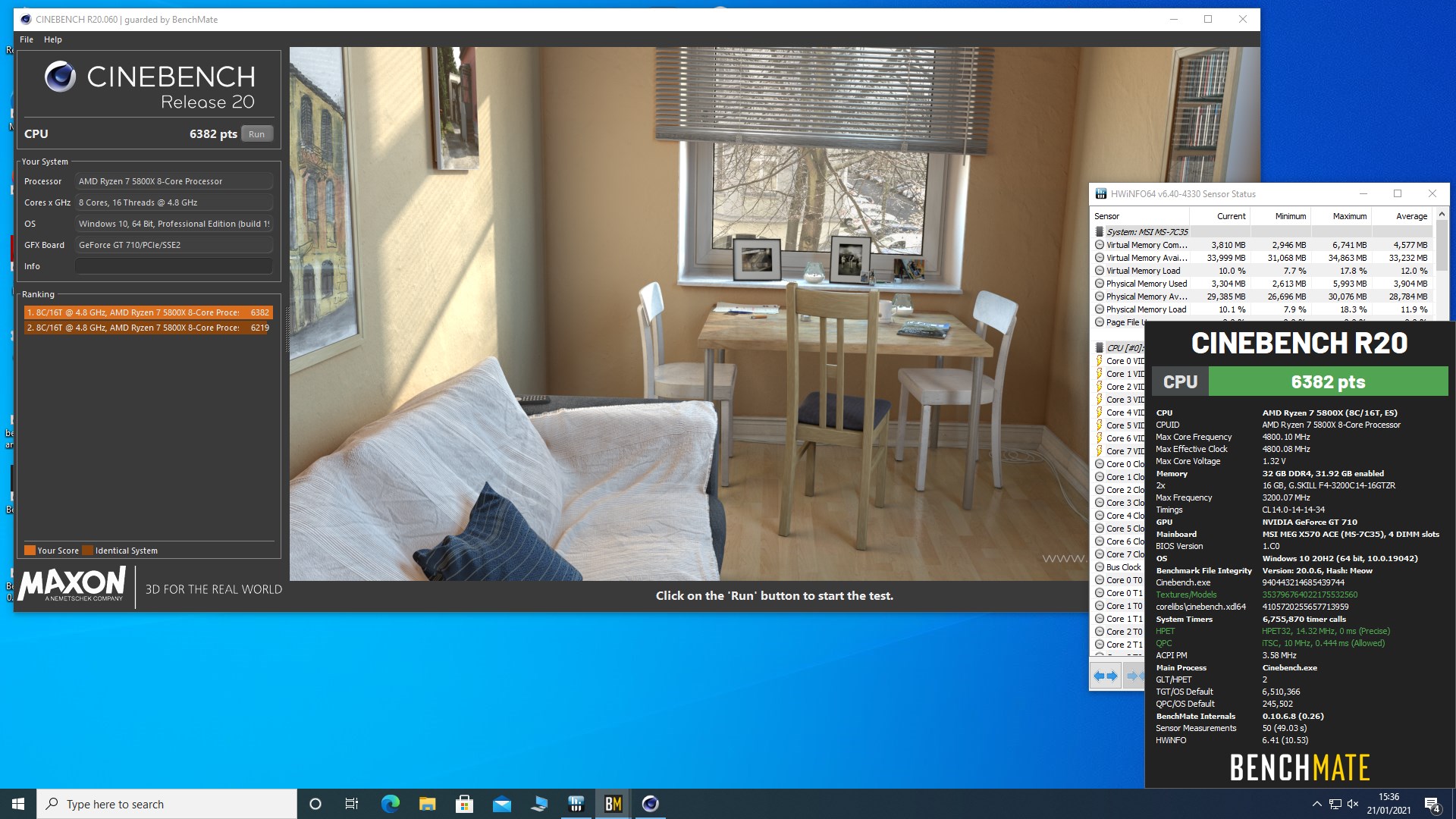The height and width of the screenshot is (819, 1456).
Task: Select the Physical Memory Load sensor row
Action: 1262,309
